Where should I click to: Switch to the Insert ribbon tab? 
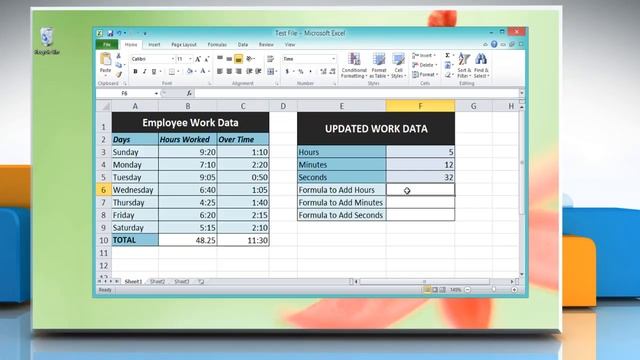(154, 44)
